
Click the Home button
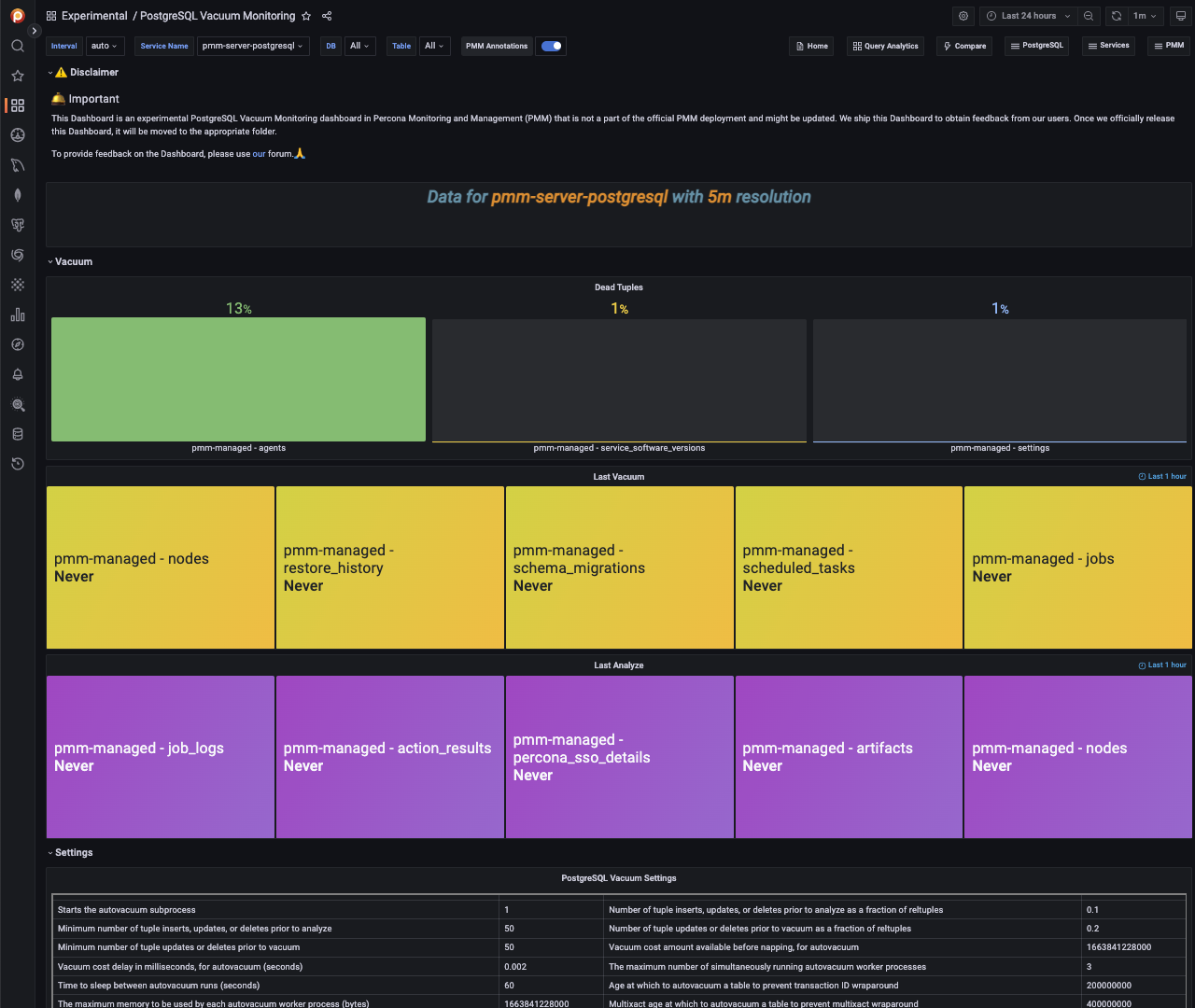pos(810,46)
